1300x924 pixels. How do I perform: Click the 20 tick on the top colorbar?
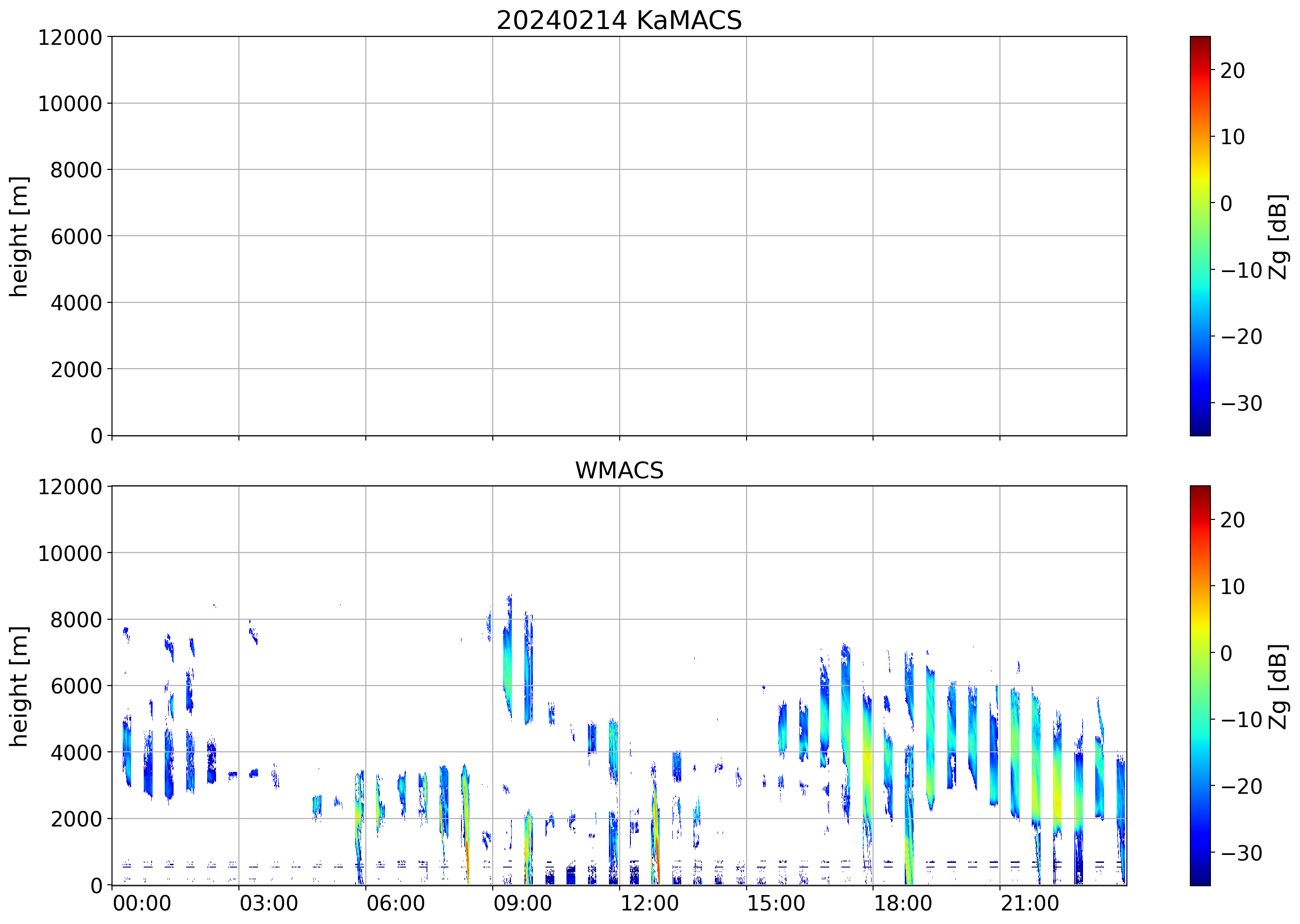pos(1232,70)
